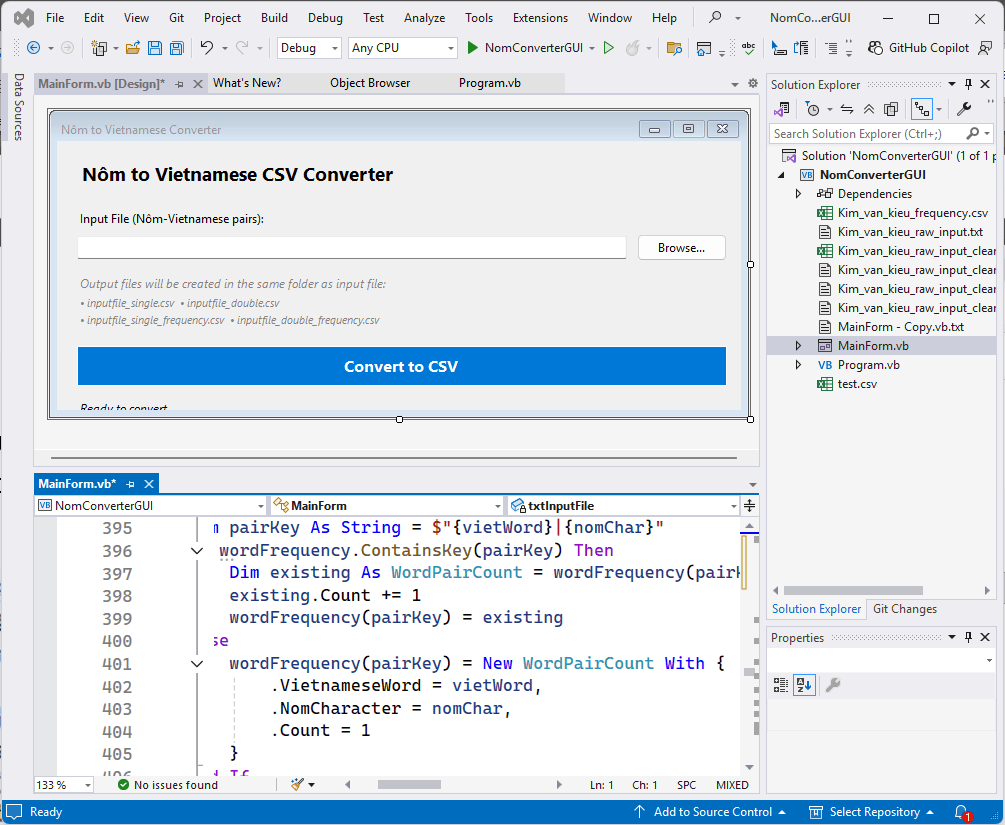Click the Save All toolbar icon
This screenshot has height=825, width=1005.
(x=177, y=48)
